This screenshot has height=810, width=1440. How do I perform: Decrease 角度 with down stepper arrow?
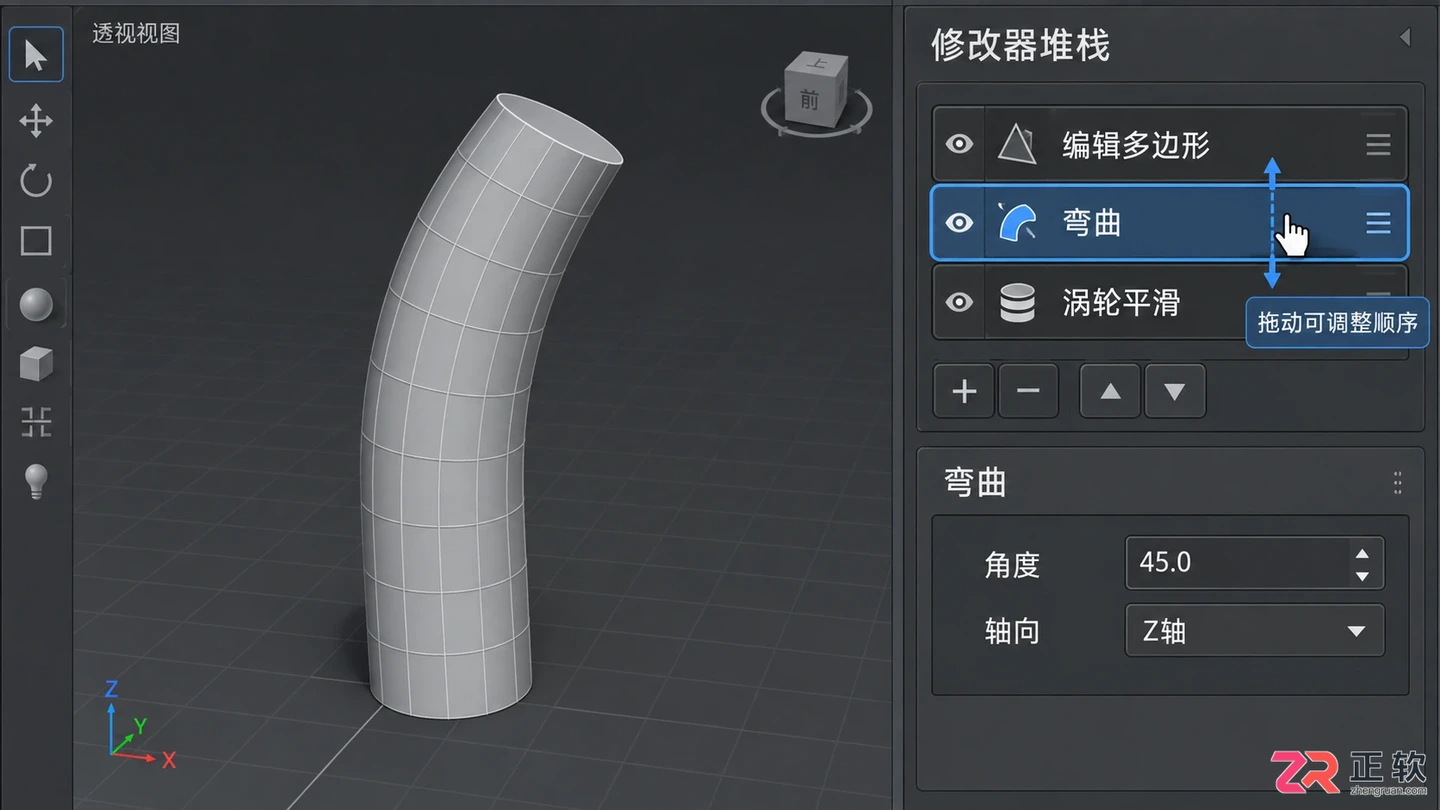(x=1361, y=575)
